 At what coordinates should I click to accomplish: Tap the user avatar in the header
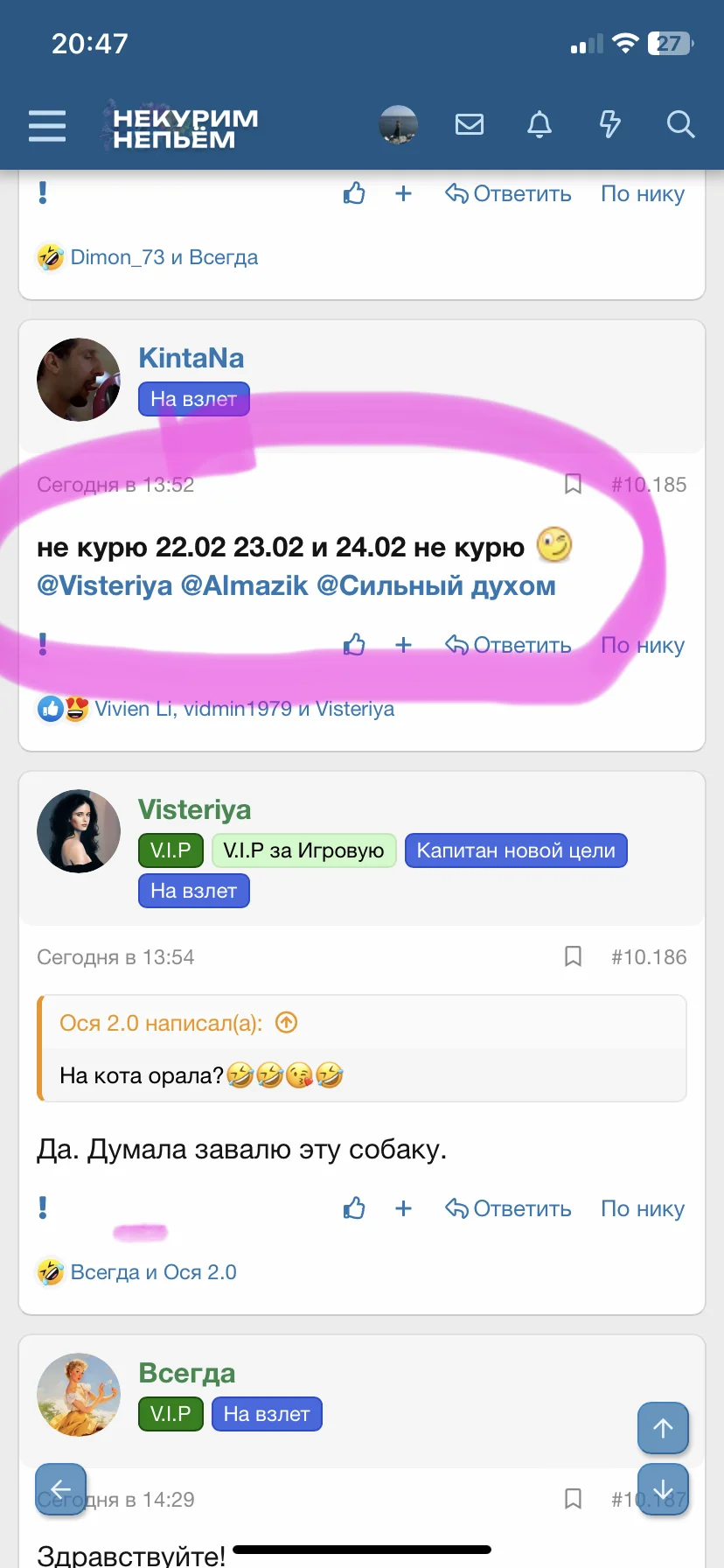[398, 125]
